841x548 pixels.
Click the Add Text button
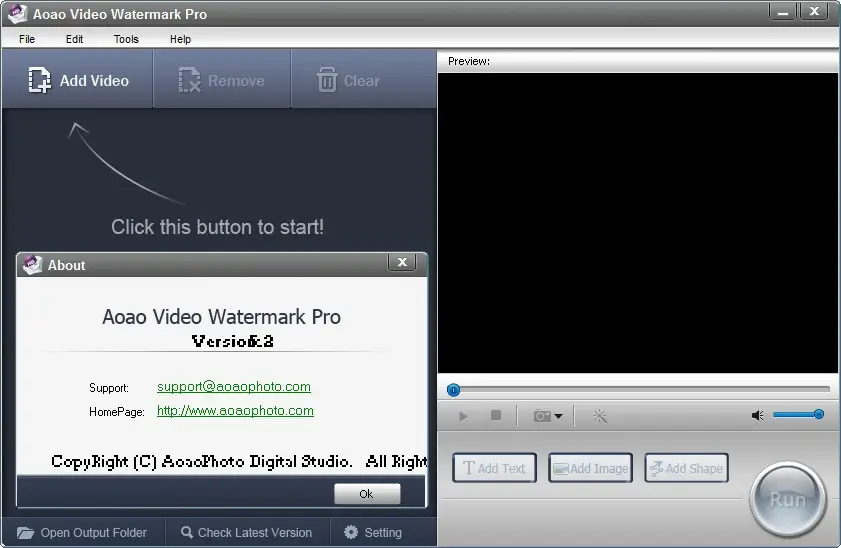(x=494, y=468)
